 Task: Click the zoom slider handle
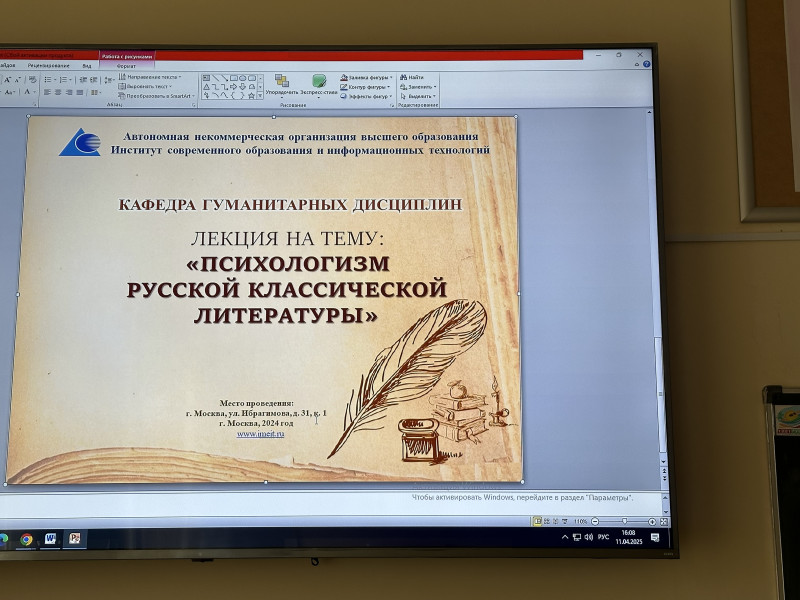point(624,521)
